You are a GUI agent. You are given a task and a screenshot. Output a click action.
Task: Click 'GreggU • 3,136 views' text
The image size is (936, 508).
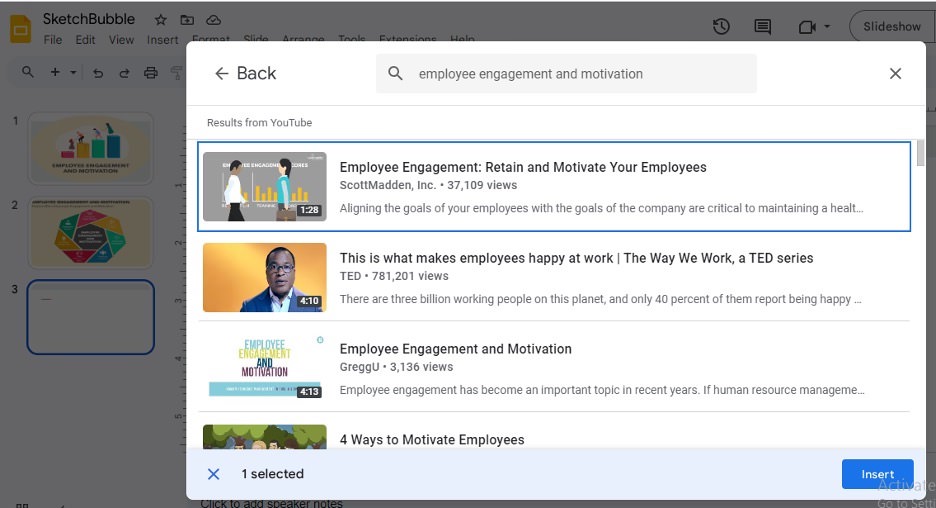(x=396, y=367)
